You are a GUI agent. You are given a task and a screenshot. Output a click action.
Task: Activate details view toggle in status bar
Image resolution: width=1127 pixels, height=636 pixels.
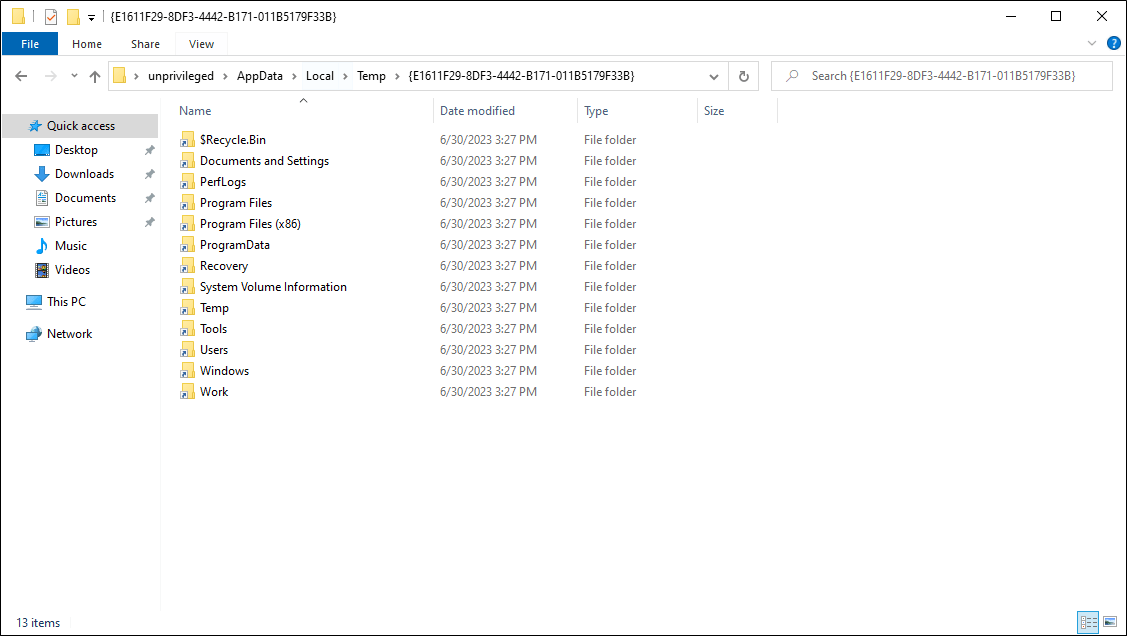[1089, 622]
